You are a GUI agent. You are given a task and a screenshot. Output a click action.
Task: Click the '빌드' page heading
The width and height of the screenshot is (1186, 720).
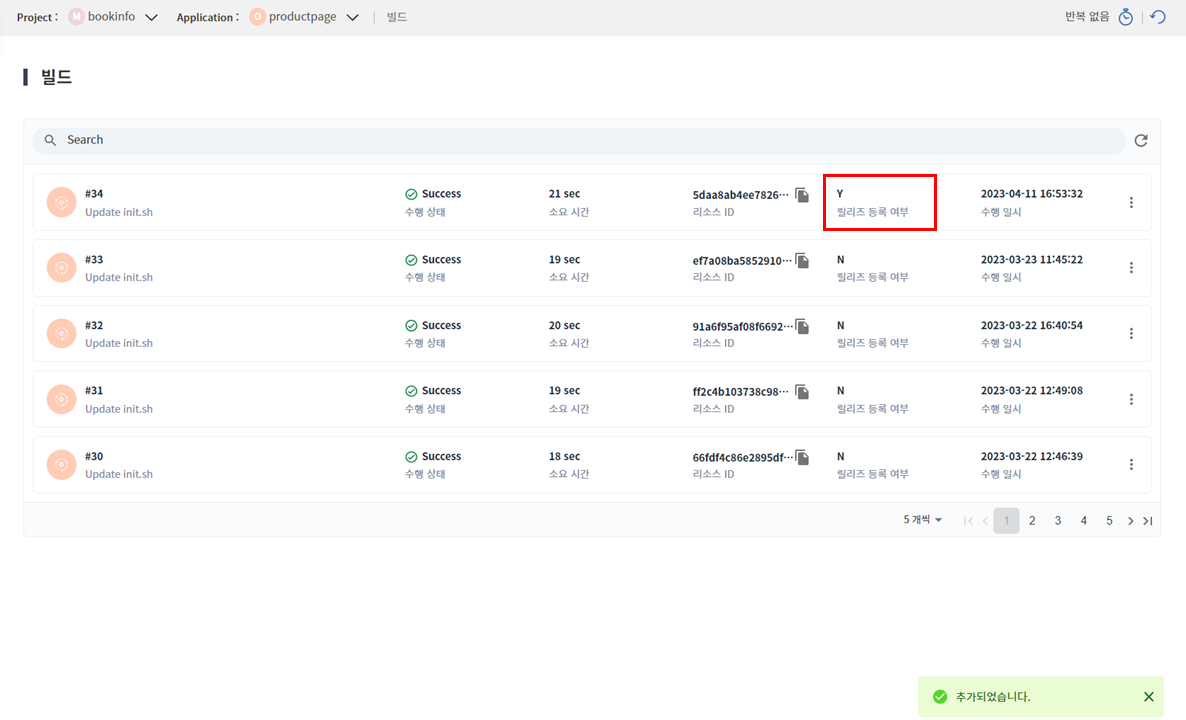56,76
